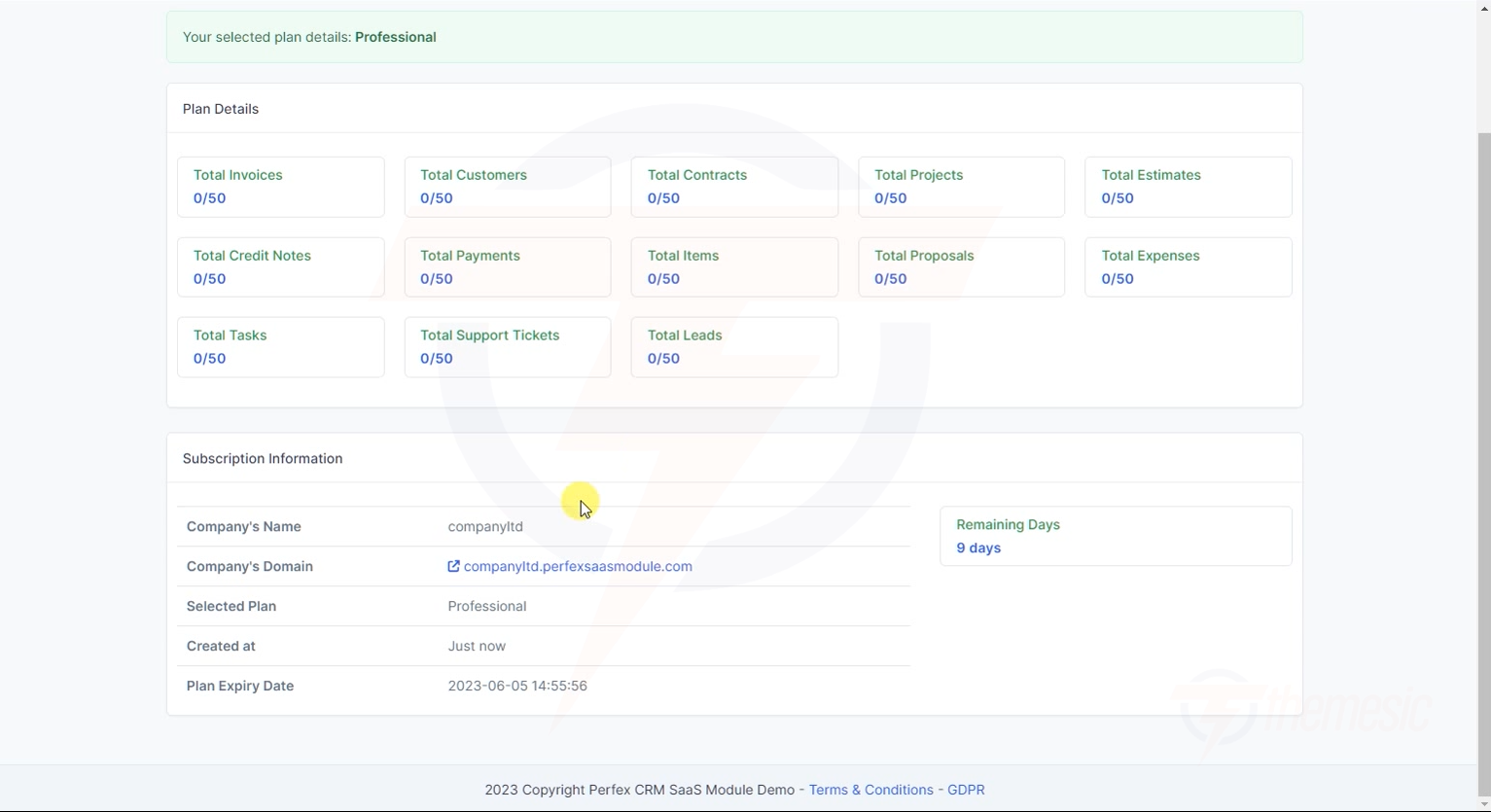1491x812 pixels.
Task: Select the Total Proposals card
Action: coord(961,266)
